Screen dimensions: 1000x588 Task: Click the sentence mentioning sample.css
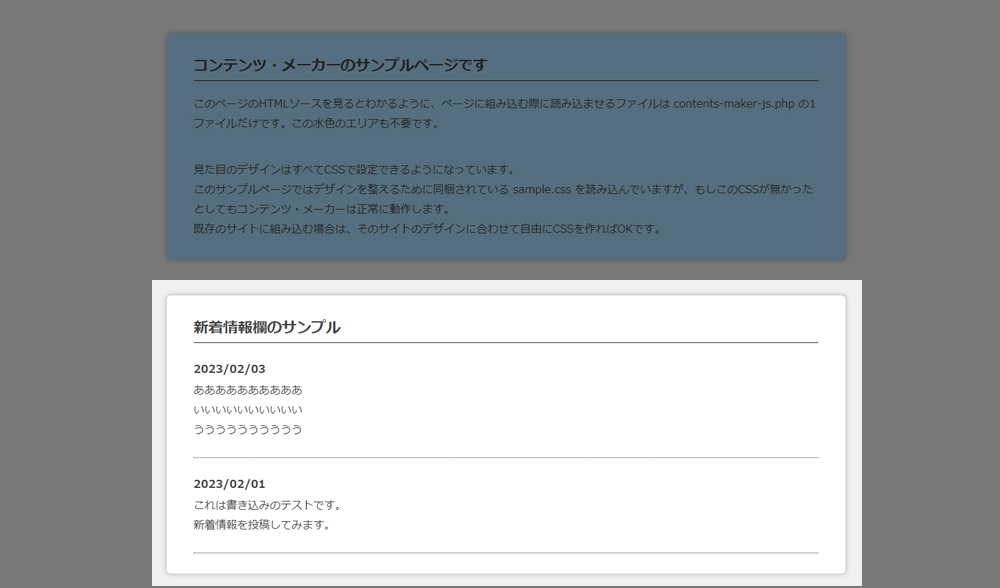click(x=503, y=189)
